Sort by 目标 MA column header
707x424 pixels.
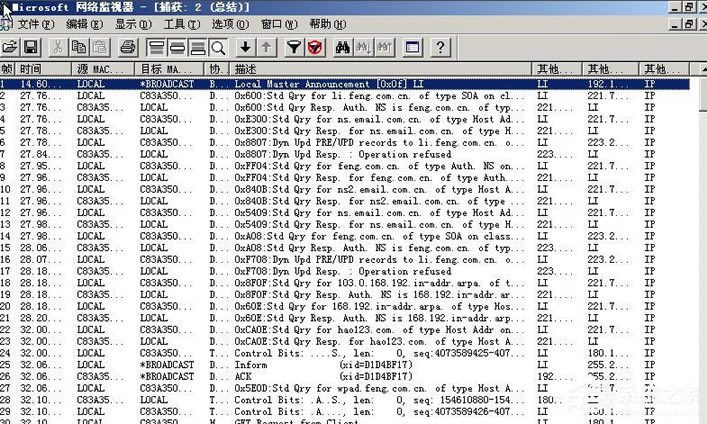click(170, 69)
